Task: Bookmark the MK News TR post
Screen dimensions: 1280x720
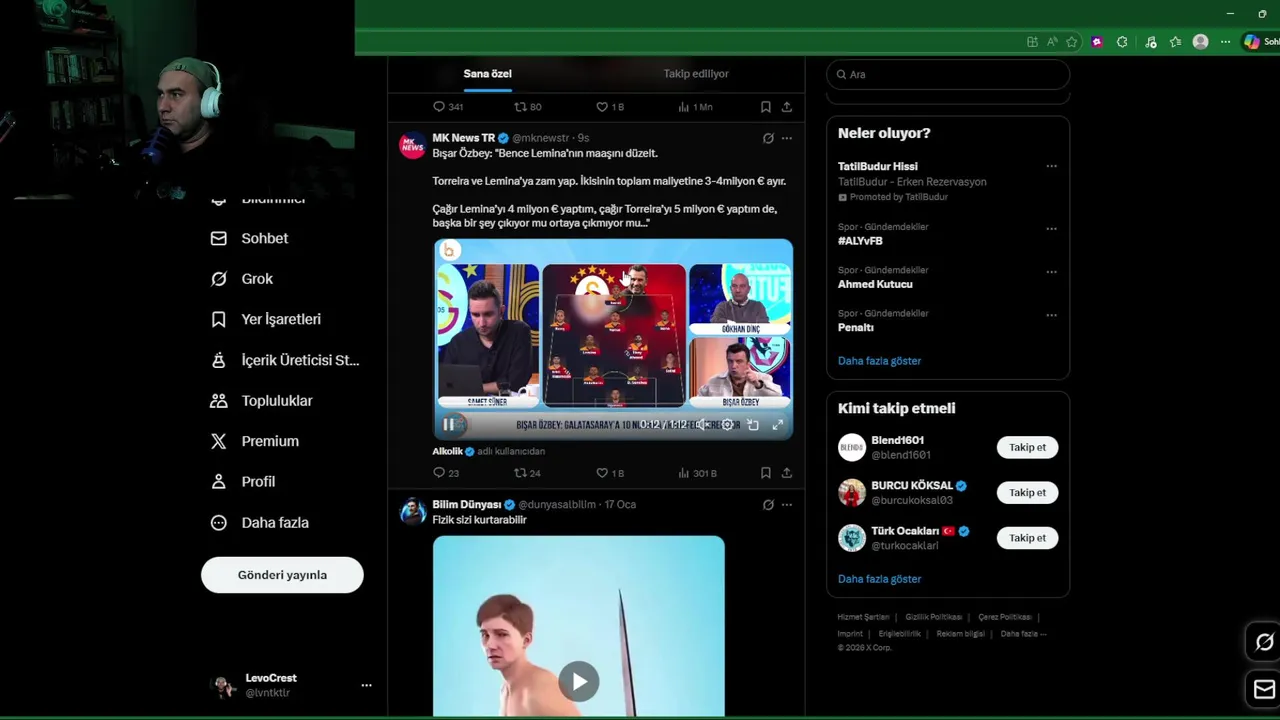Action: [765, 473]
